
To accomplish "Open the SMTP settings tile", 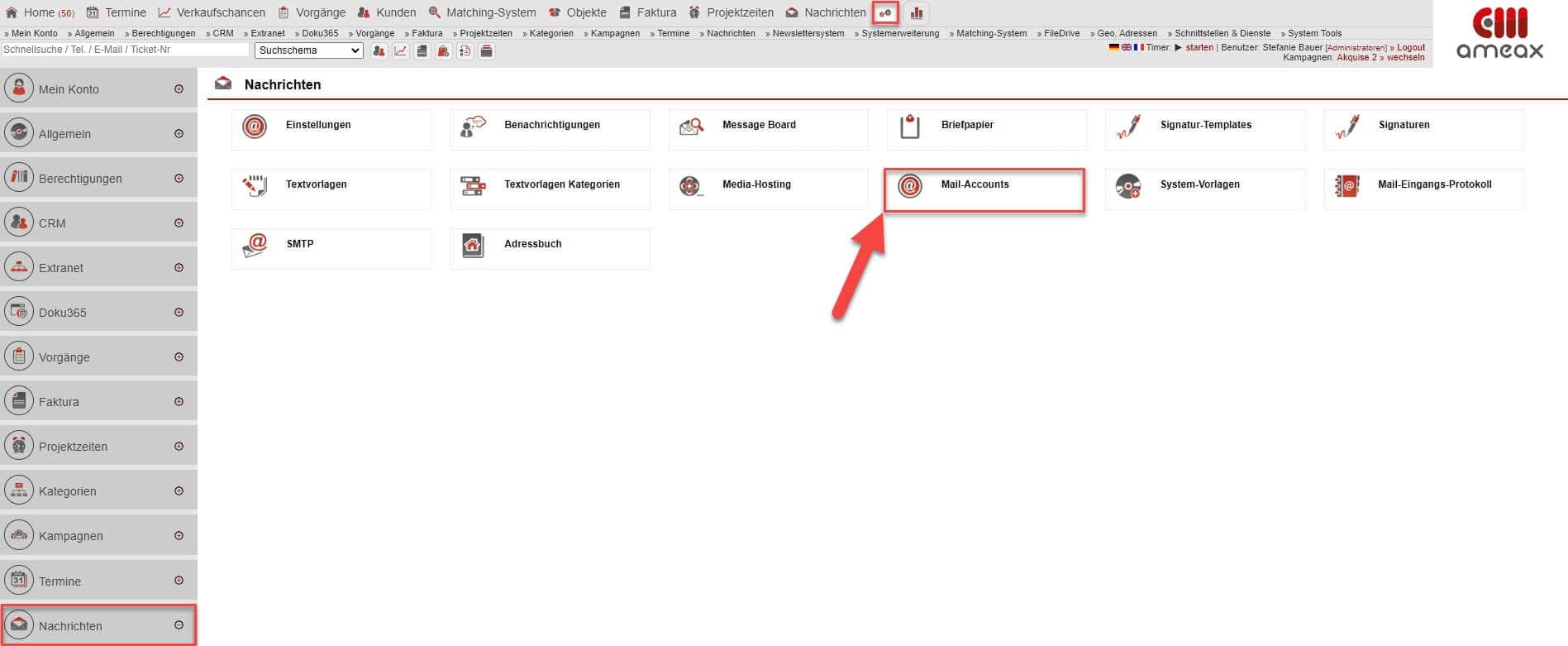I will tap(331, 245).
